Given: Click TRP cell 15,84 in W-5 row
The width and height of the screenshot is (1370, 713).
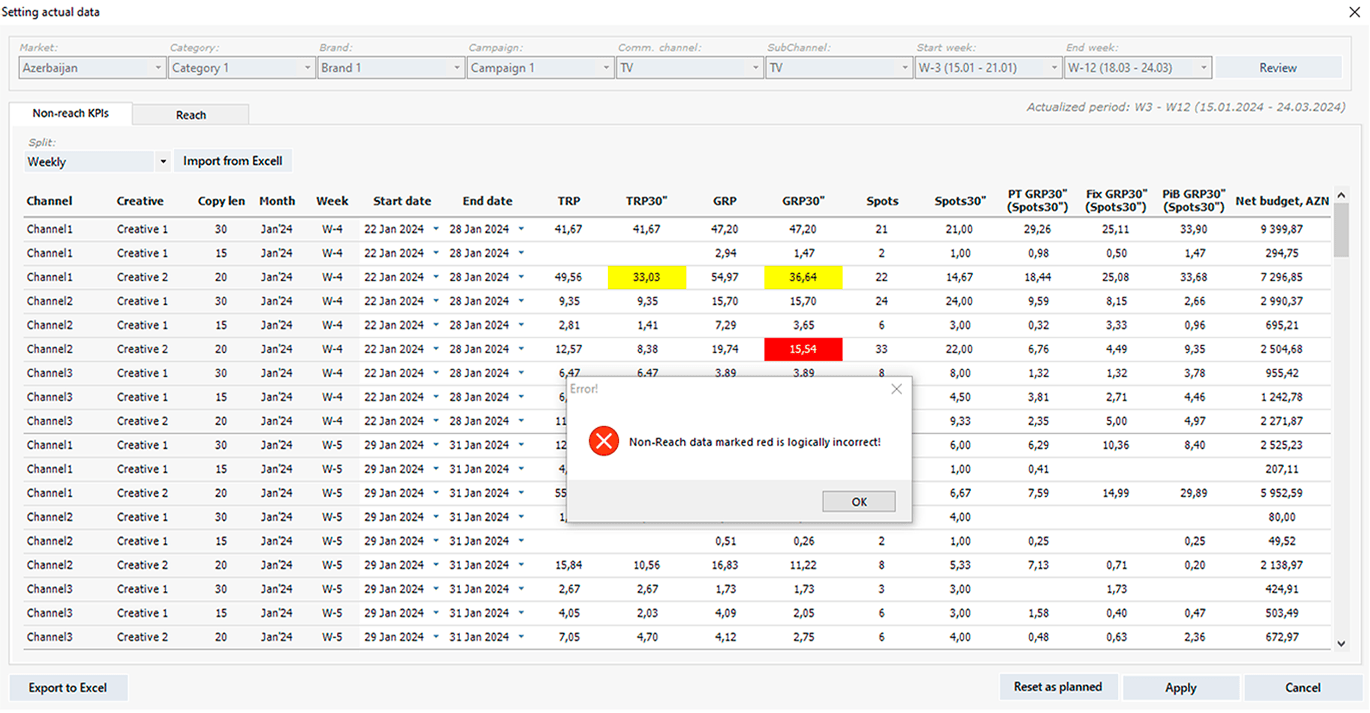Looking at the screenshot, I should [569, 565].
